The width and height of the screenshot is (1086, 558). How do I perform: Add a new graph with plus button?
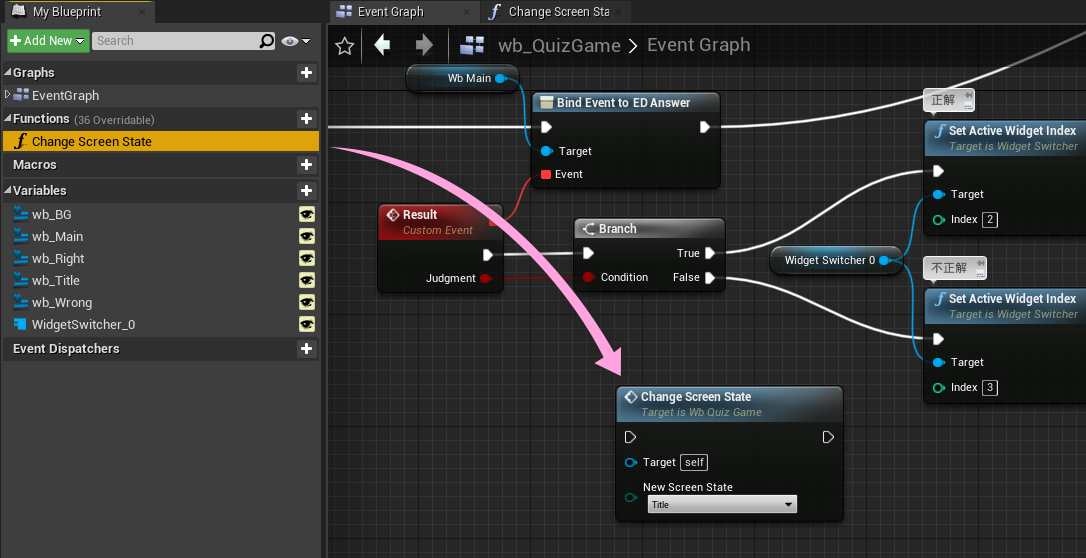click(306, 73)
